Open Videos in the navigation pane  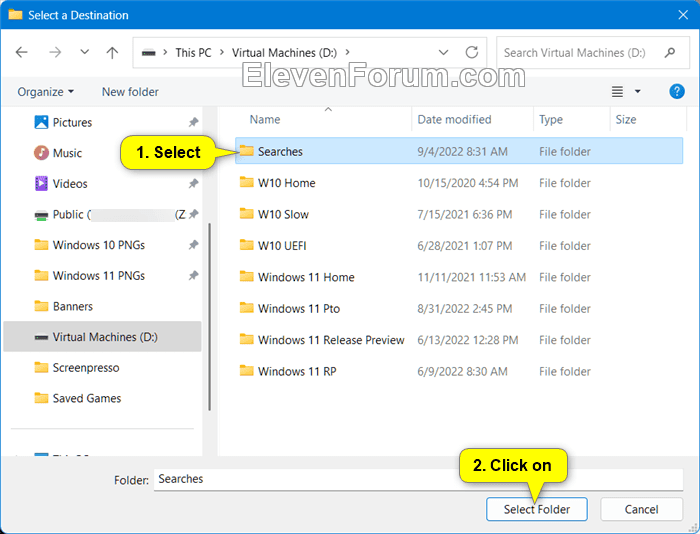pyautogui.click(x=70, y=184)
